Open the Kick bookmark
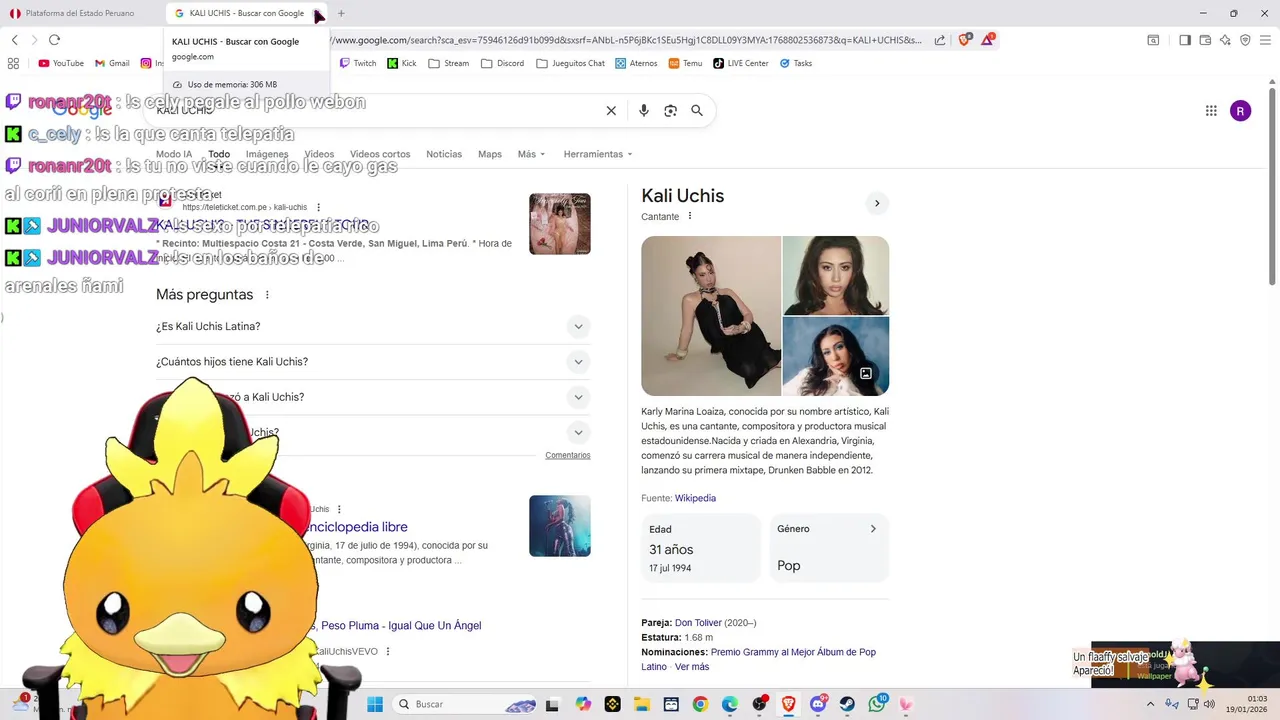1280x720 pixels. pyautogui.click(x=402, y=63)
